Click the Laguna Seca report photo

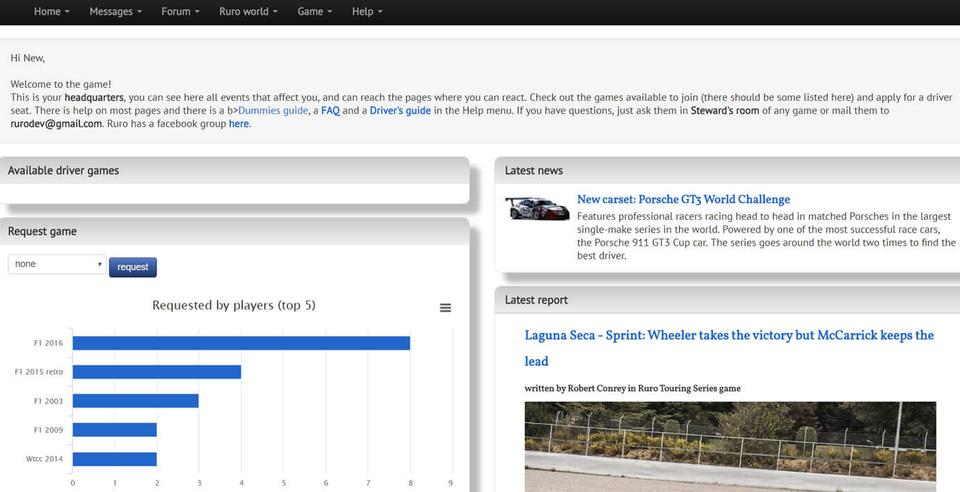point(730,446)
